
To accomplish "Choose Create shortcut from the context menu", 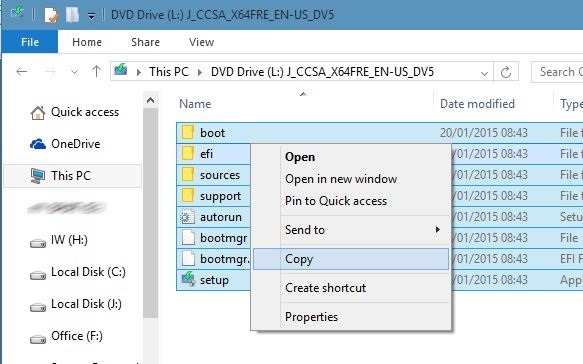I will (x=325, y=288).
